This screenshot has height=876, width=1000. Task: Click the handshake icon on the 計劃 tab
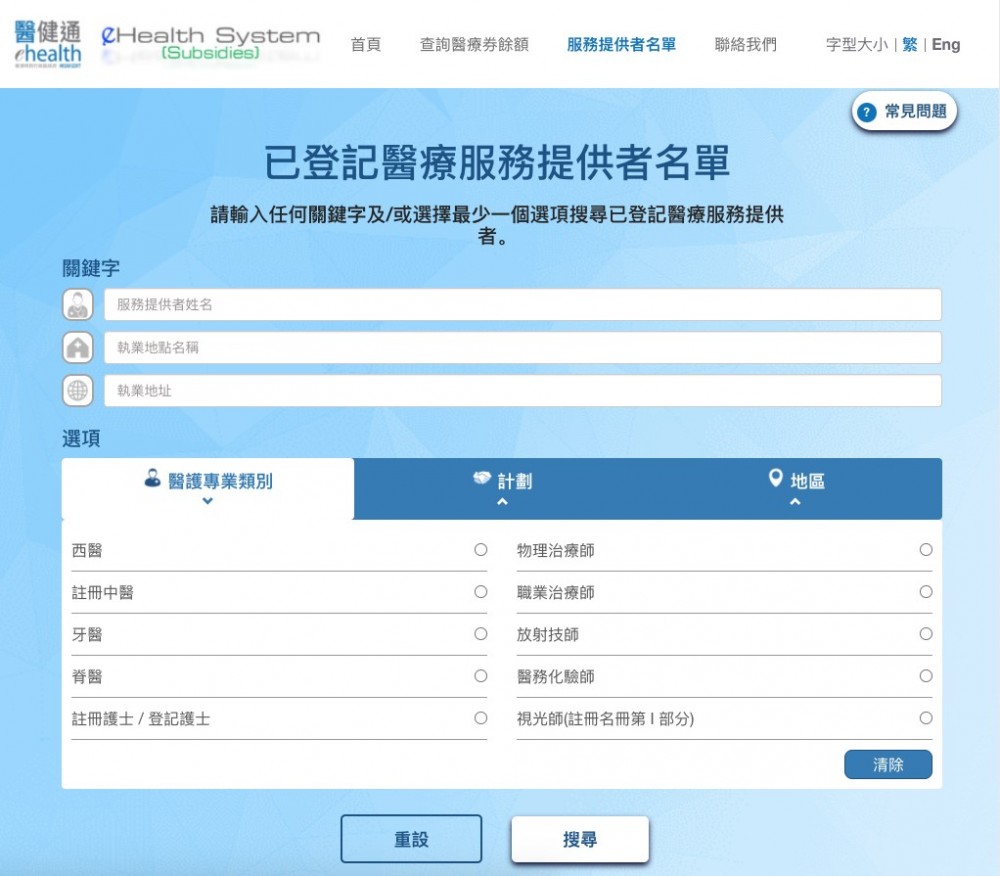coord(483,479)
